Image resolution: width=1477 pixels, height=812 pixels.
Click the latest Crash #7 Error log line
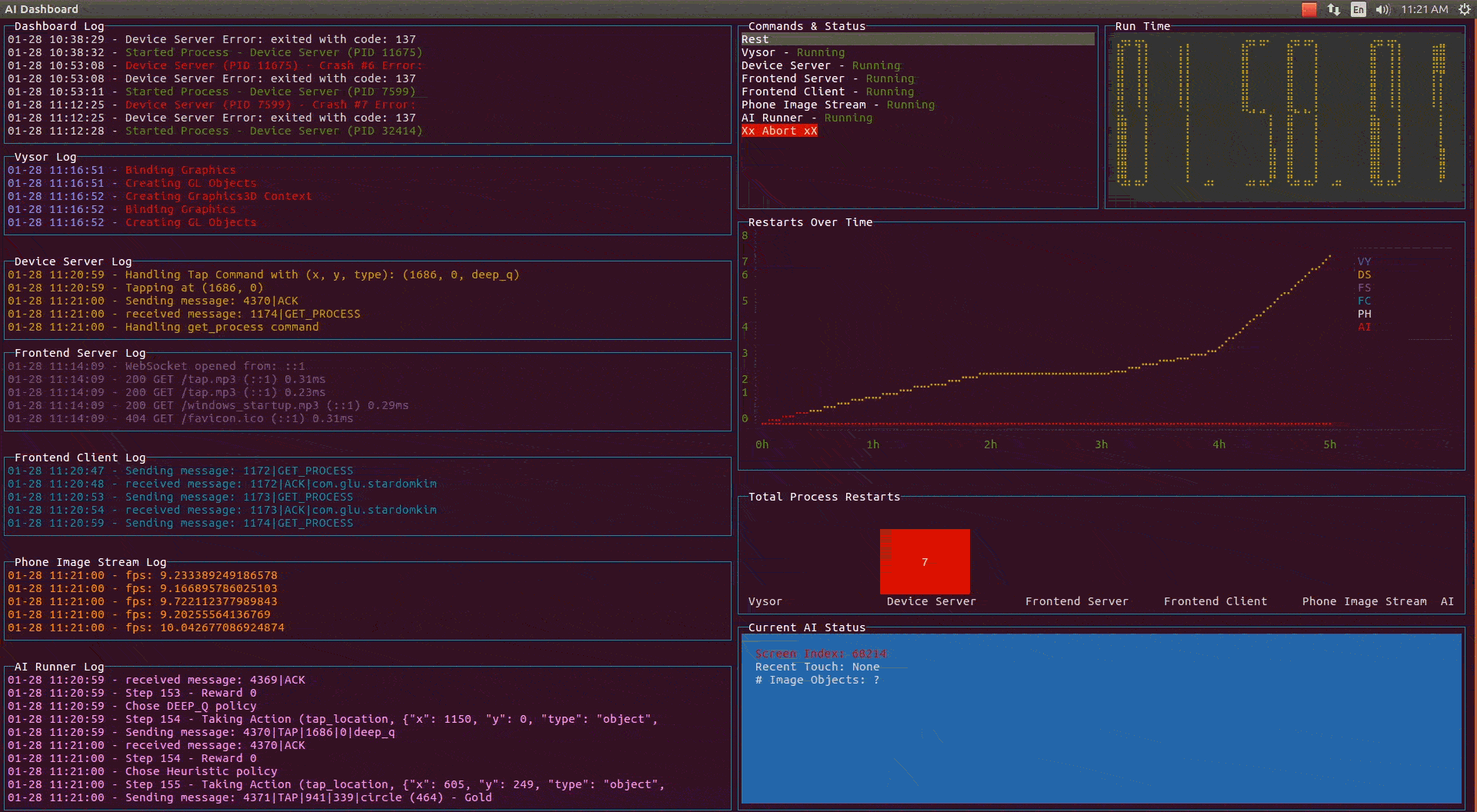pyautogui.click(x=269, y=105)
